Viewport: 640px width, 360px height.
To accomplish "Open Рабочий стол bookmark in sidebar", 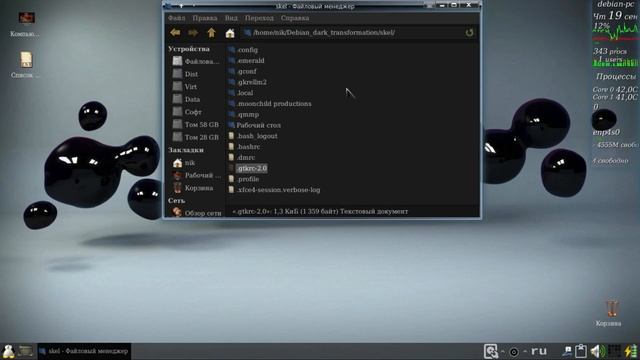I will coord(196,175).
